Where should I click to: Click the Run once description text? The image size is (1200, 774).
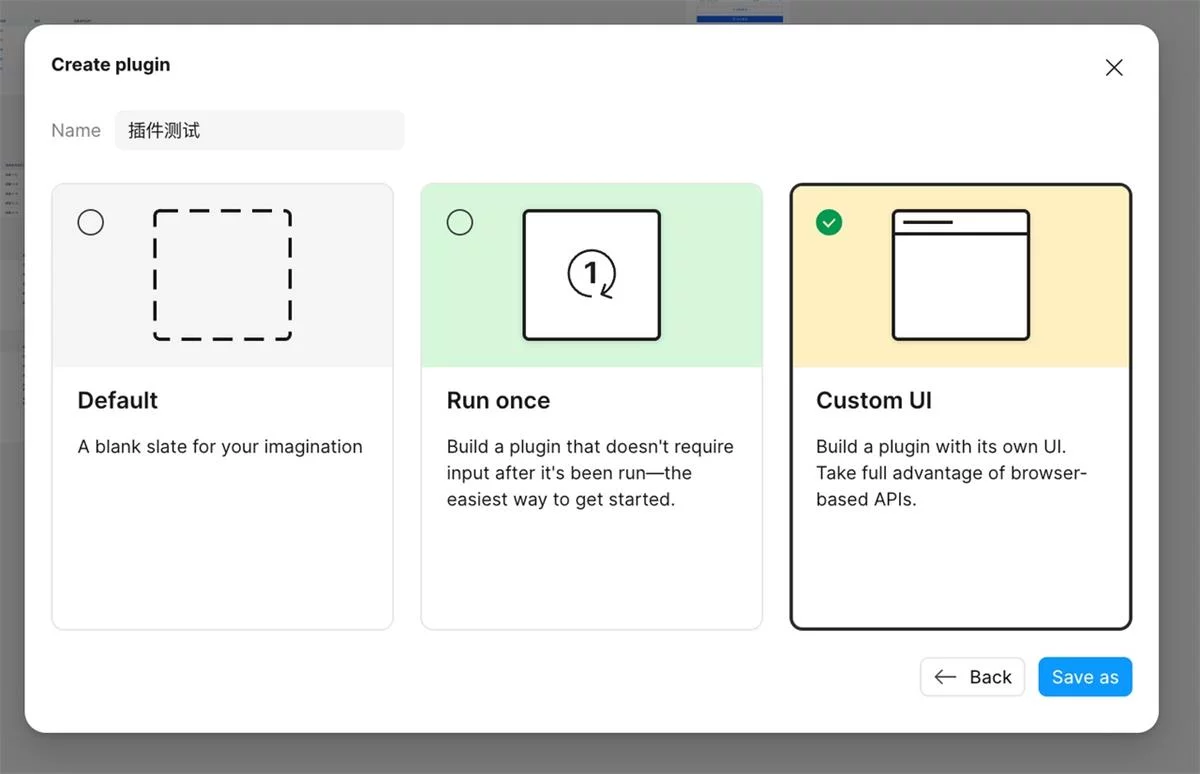point(590,472)
